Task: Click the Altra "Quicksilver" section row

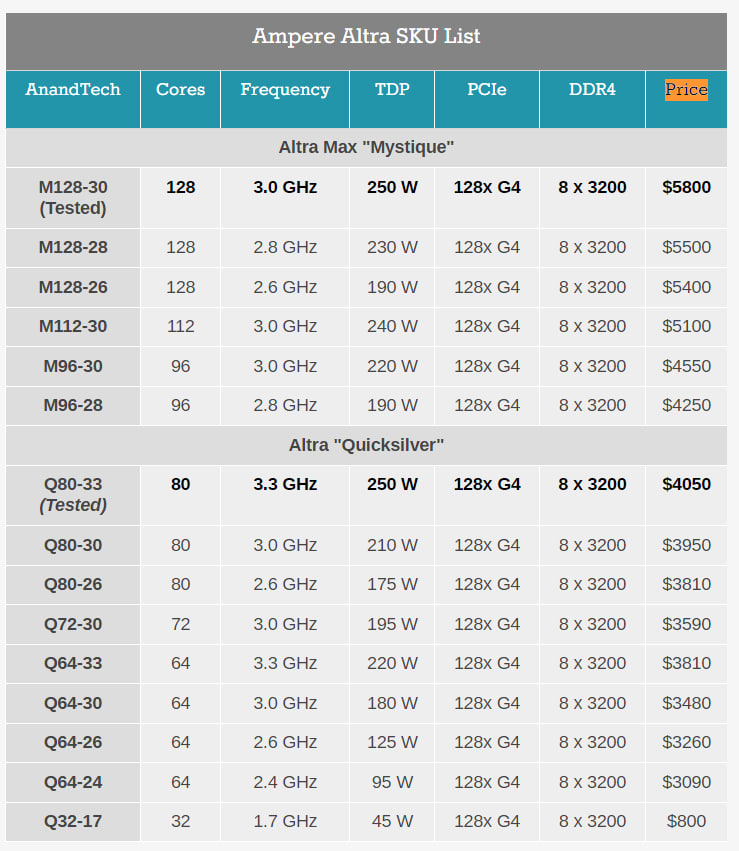Action: (366, 445)
